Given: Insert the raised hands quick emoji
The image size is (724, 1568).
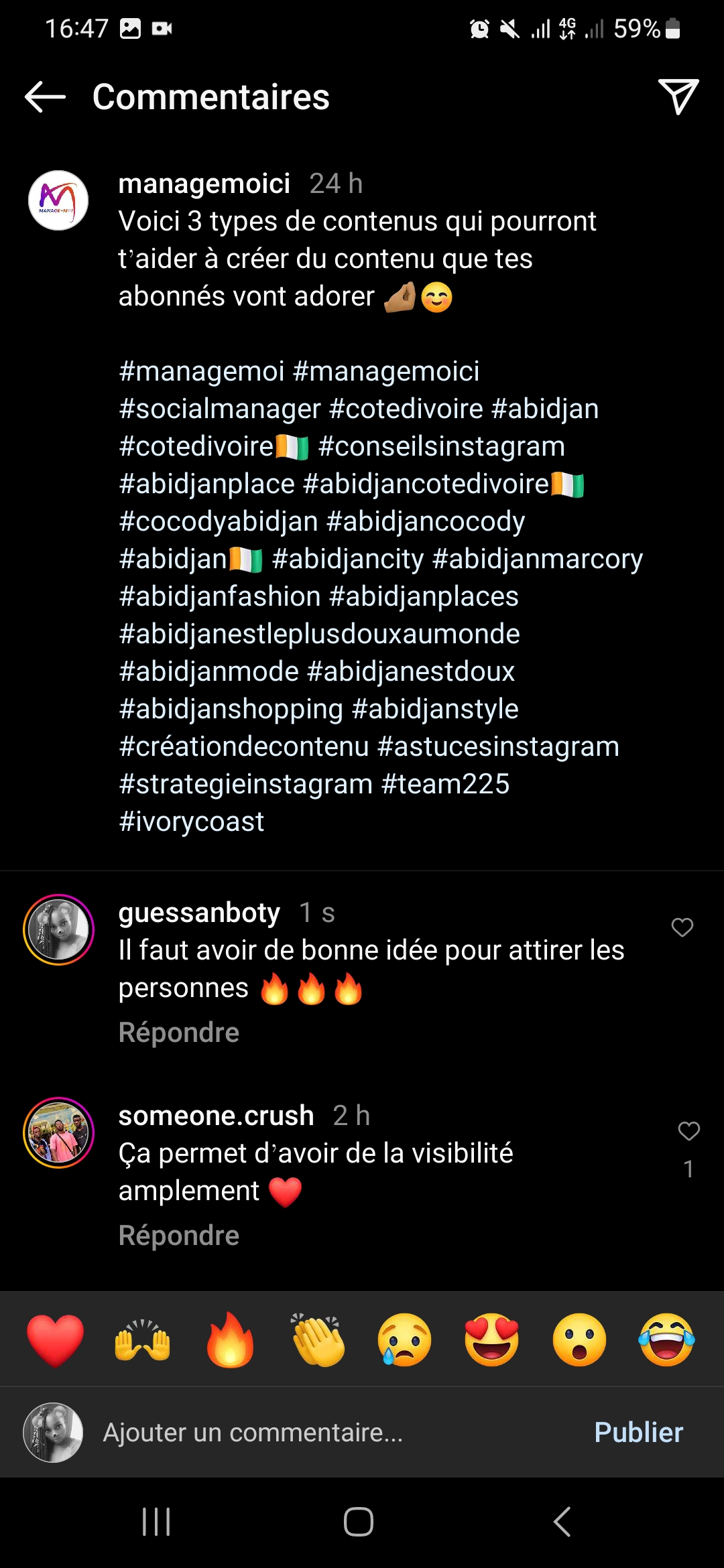Looking at the screenshot, I should 142,1340.
